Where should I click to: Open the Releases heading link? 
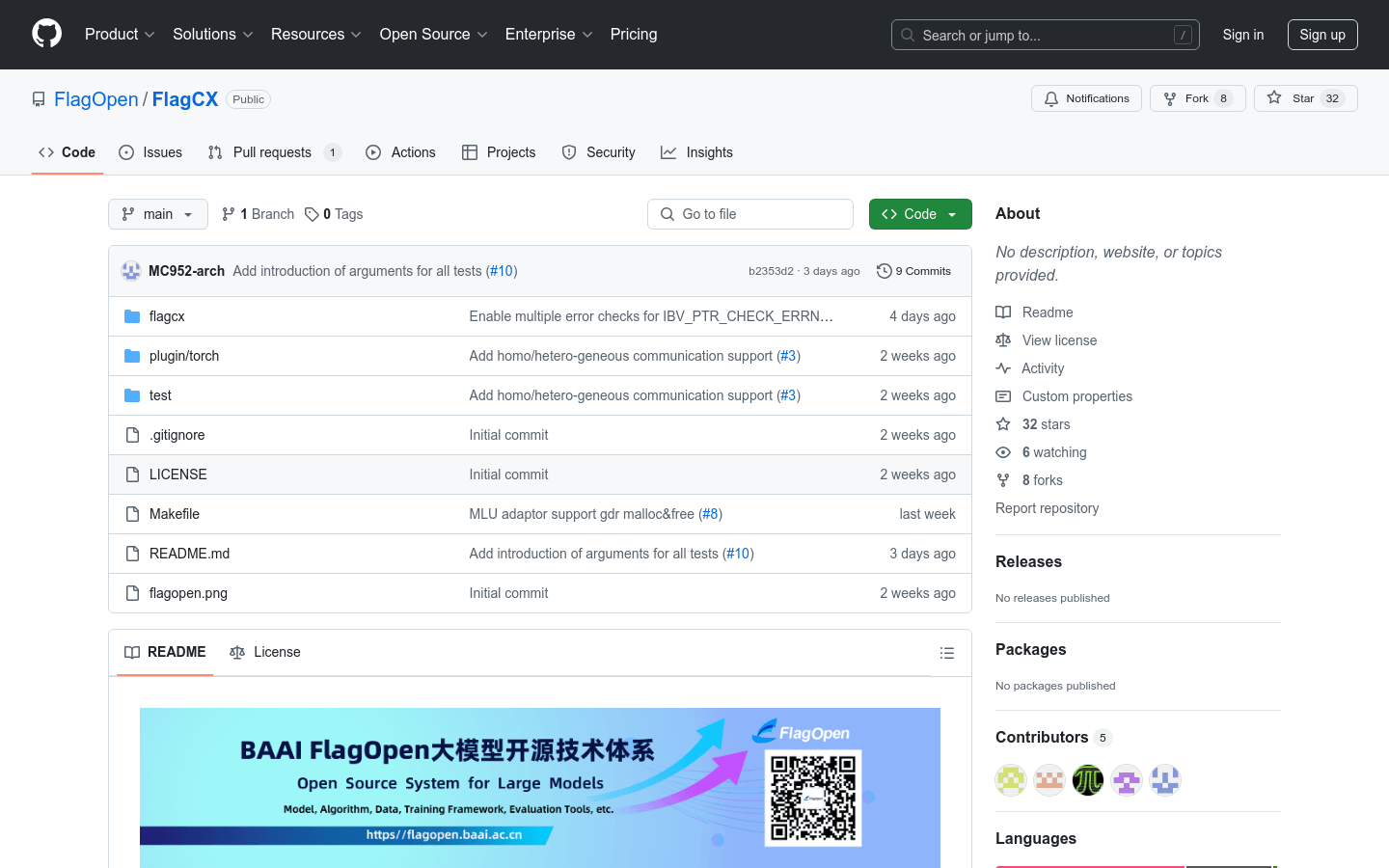click(x=1028, y=561)
